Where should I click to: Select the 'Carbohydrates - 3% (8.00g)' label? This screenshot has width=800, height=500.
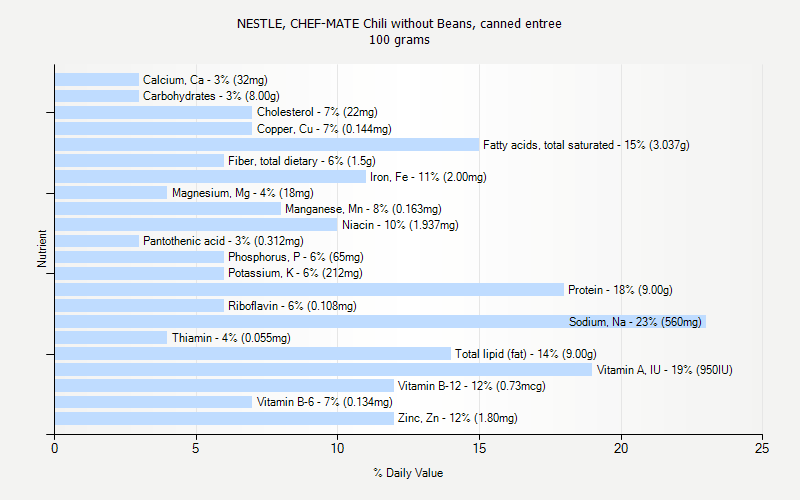click(x=211, y=96)
